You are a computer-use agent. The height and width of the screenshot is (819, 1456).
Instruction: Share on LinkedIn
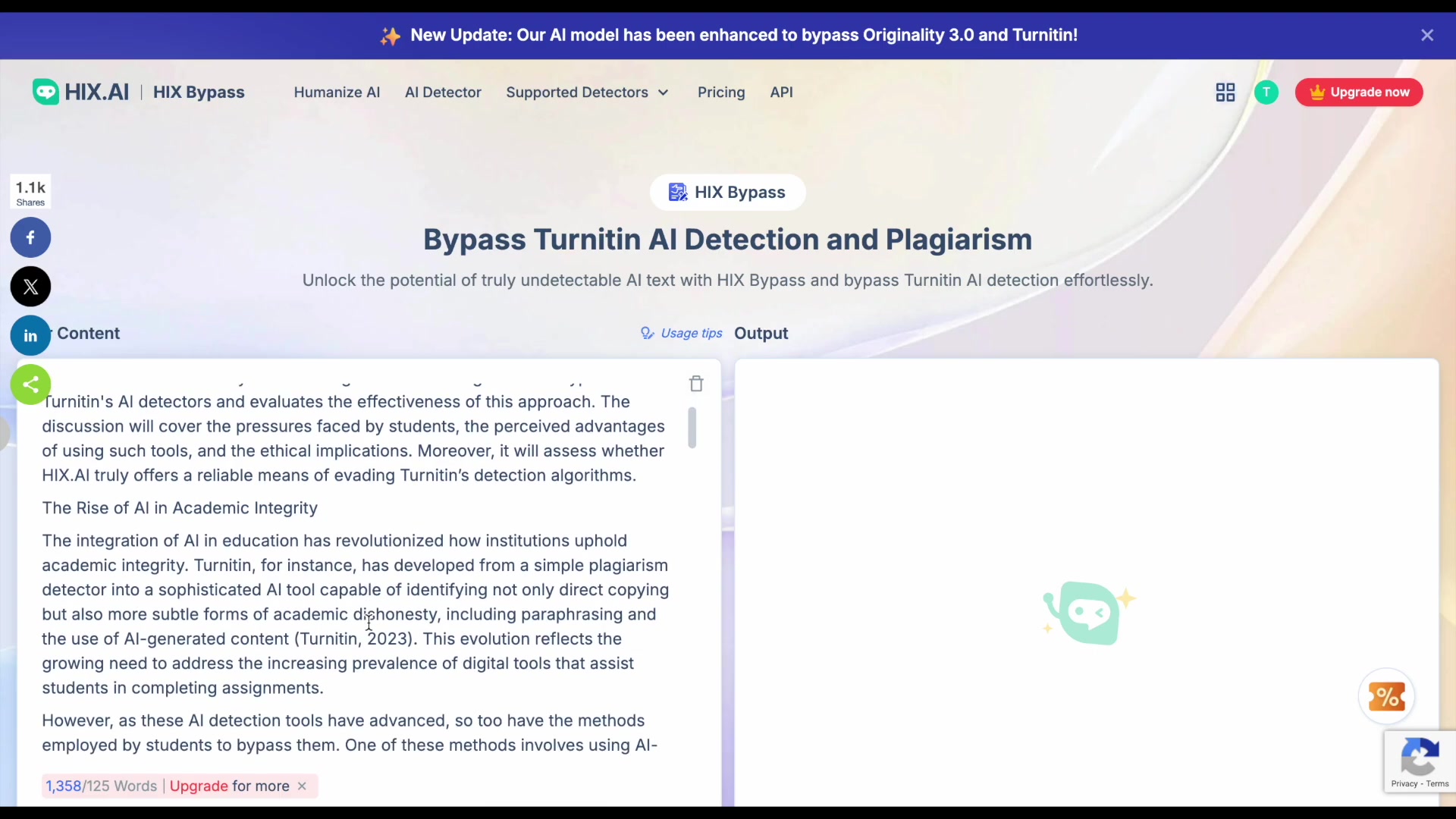pos(30,335)
